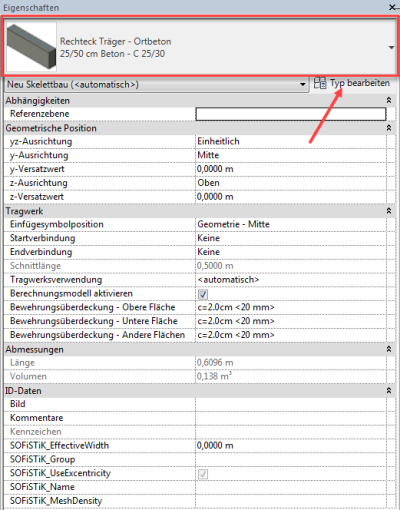Click the Typ bearbeiten button text

click(360, 83)
